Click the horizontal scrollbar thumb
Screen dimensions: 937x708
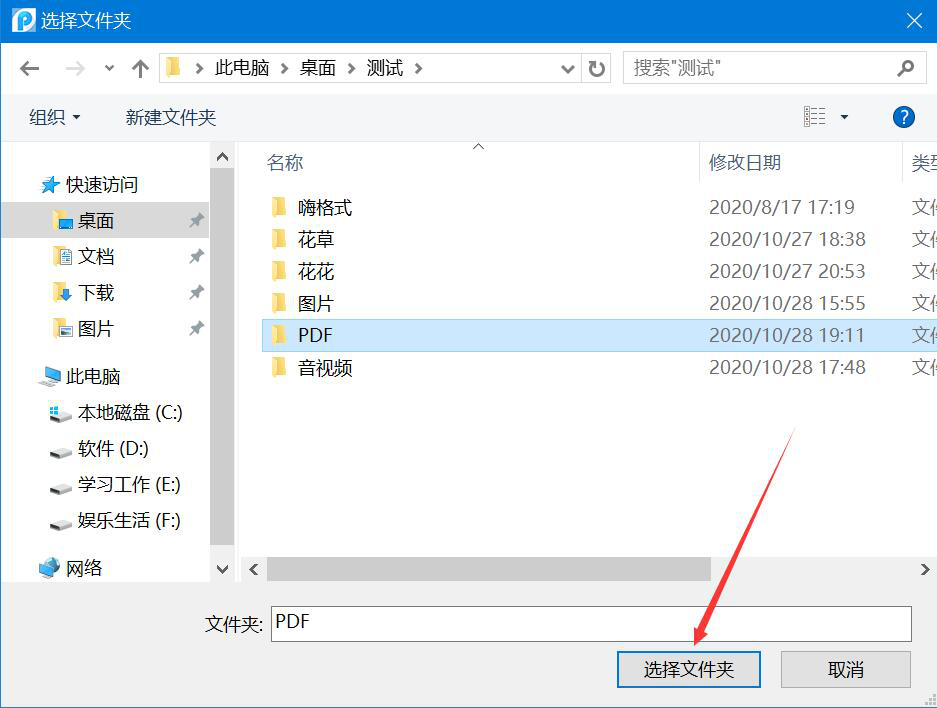[489, 569]
